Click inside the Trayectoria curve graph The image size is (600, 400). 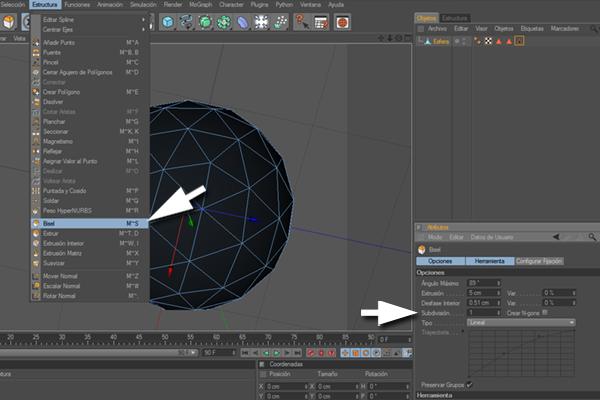point(522,354)
